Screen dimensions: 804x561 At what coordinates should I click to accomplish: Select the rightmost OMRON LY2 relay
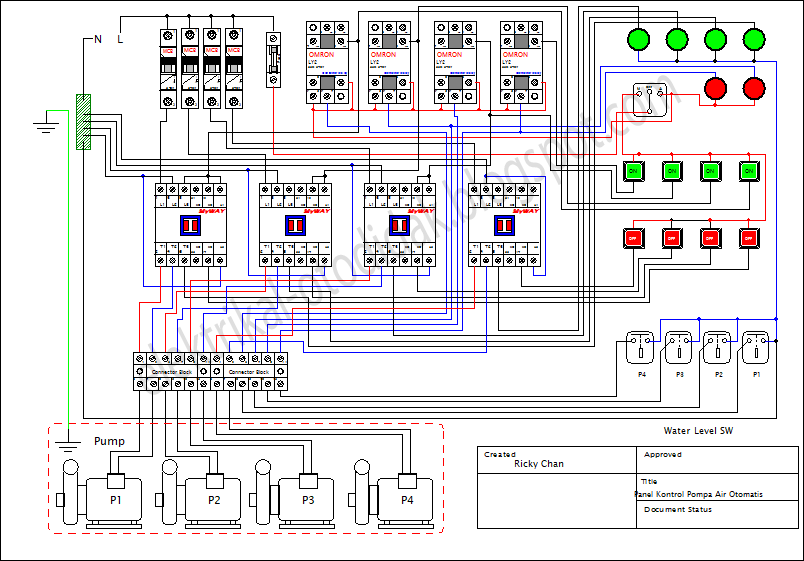(521, 62)
